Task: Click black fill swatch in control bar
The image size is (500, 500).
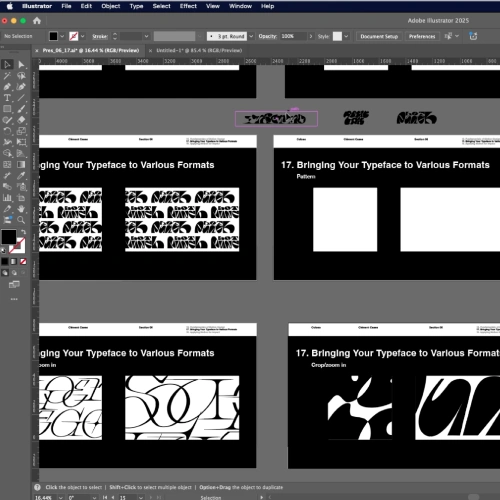Action: click(x=53, y=36)
